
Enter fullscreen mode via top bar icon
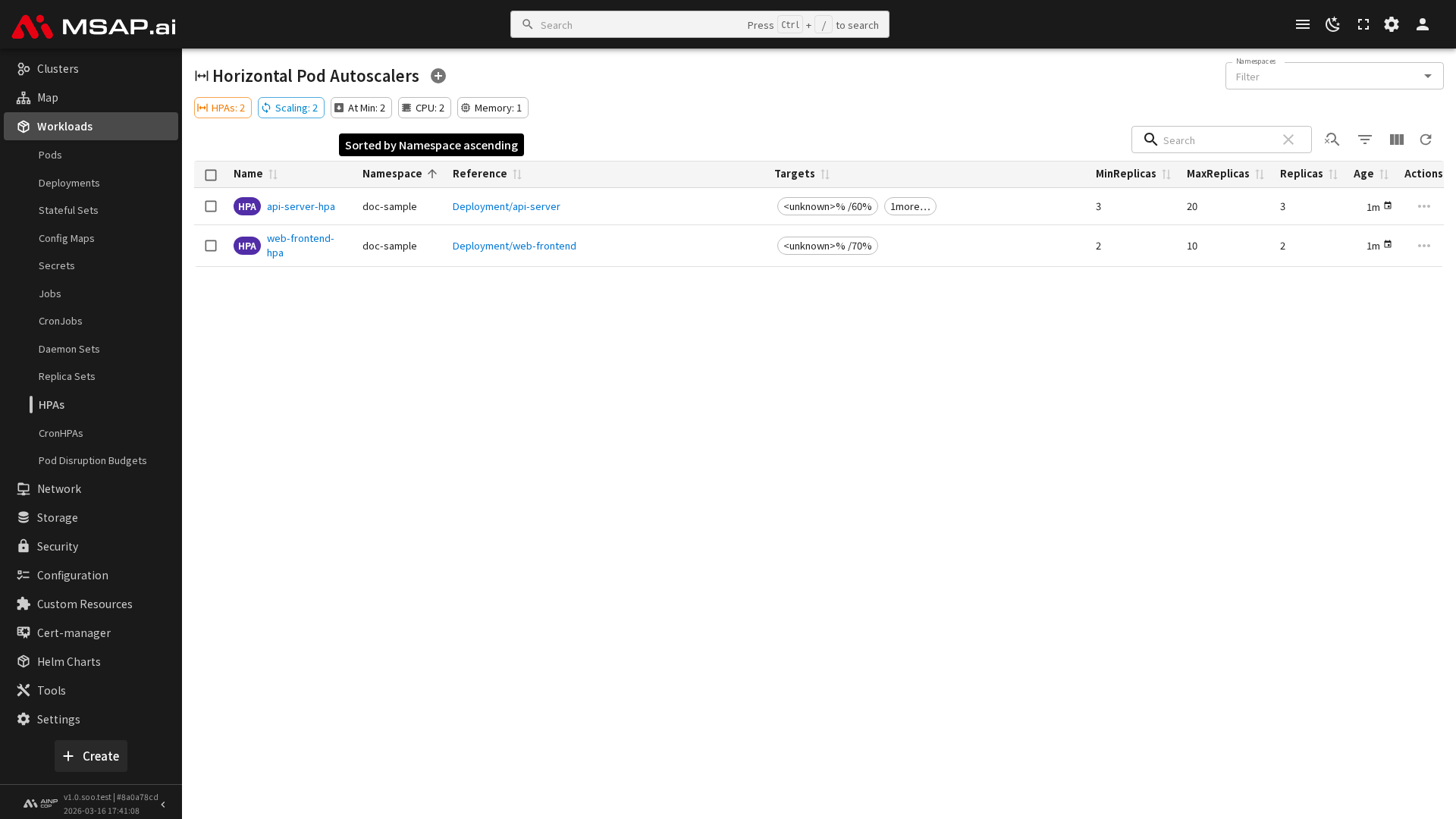[x=1363, y=24]
